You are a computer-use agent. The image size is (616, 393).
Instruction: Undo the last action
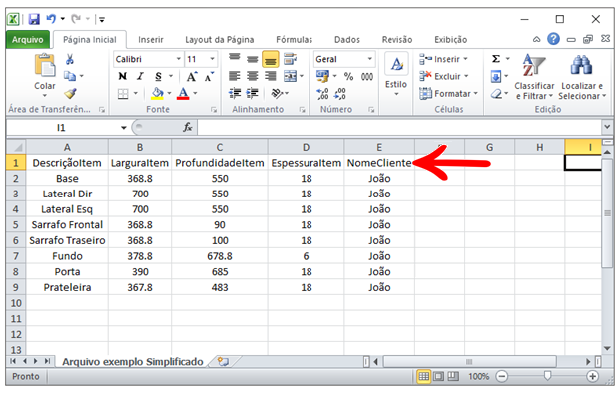pyautogui.click(x=51, y=18)
